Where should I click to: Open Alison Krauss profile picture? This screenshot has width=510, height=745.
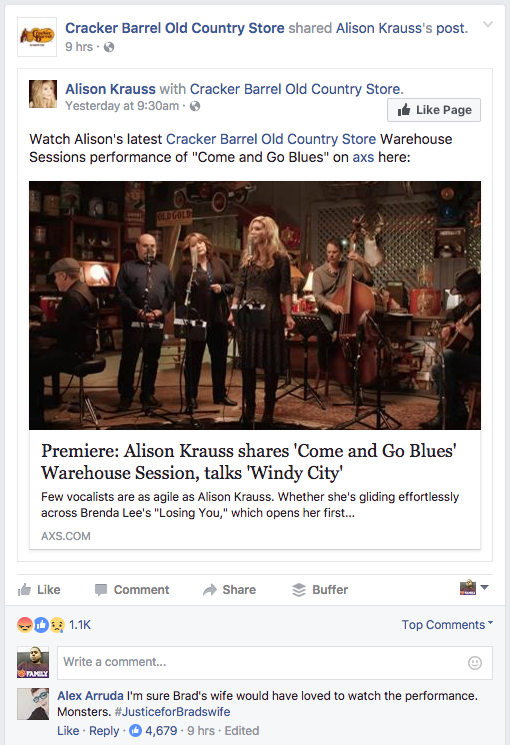43,94
